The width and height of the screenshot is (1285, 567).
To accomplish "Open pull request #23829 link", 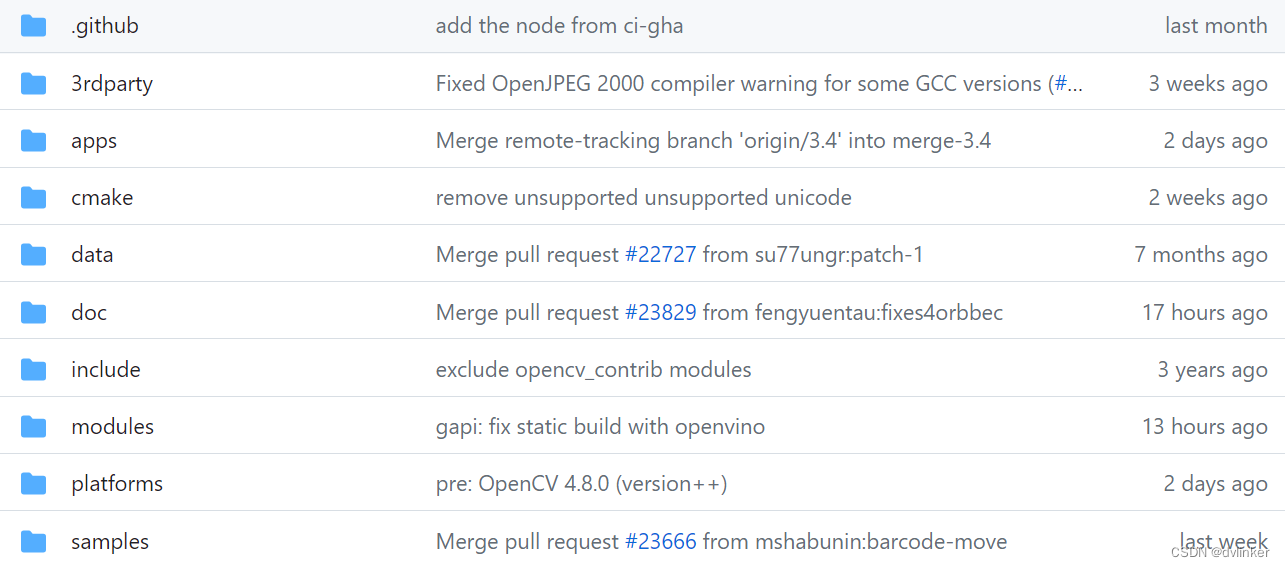I will 660,313.
